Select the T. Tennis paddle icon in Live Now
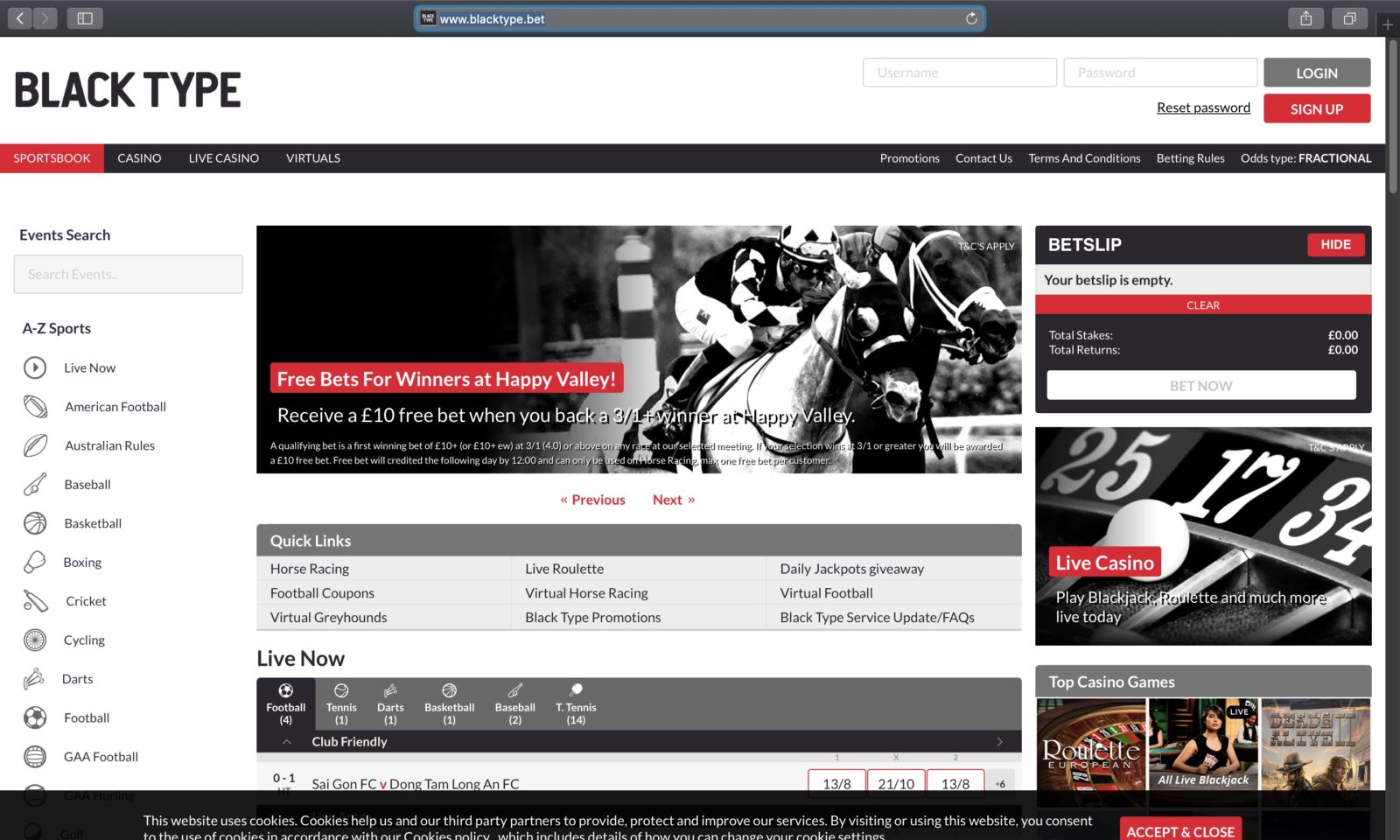 (577, 691)
